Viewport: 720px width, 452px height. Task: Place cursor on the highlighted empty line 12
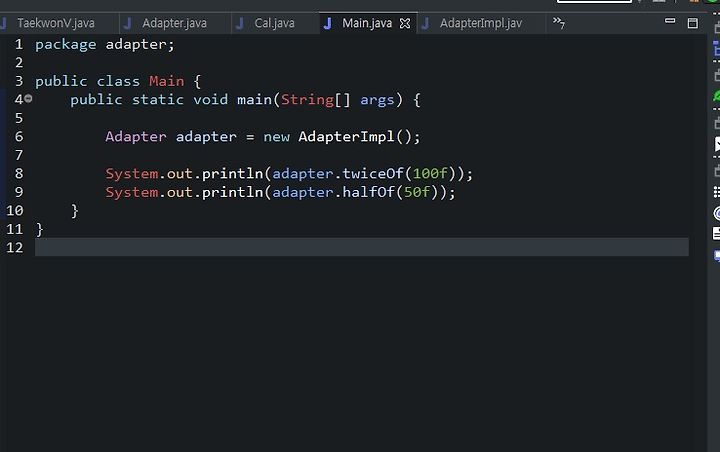click(x=362, y=247)
